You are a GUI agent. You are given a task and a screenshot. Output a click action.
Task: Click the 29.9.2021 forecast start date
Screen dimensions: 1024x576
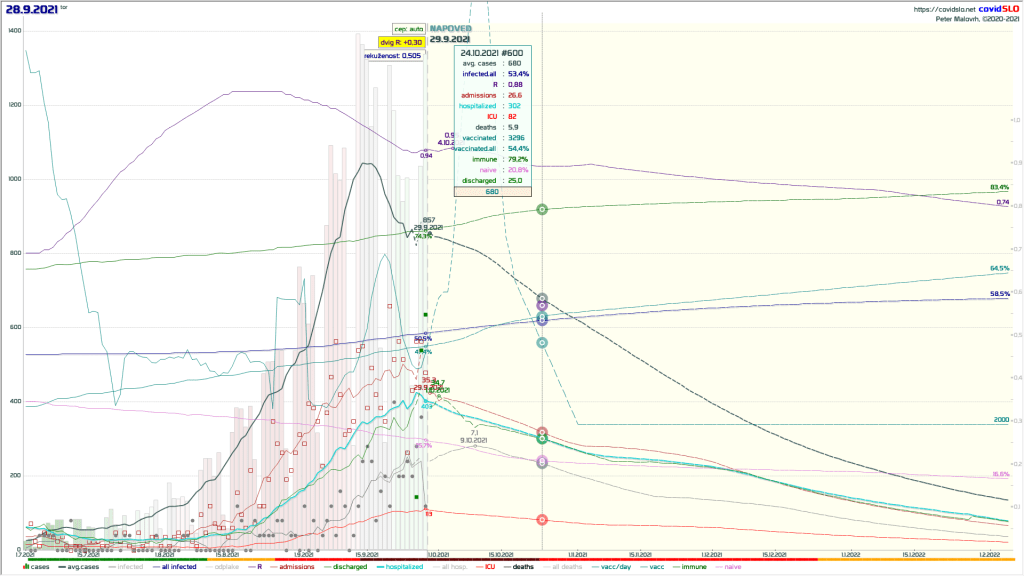[449, 40]
